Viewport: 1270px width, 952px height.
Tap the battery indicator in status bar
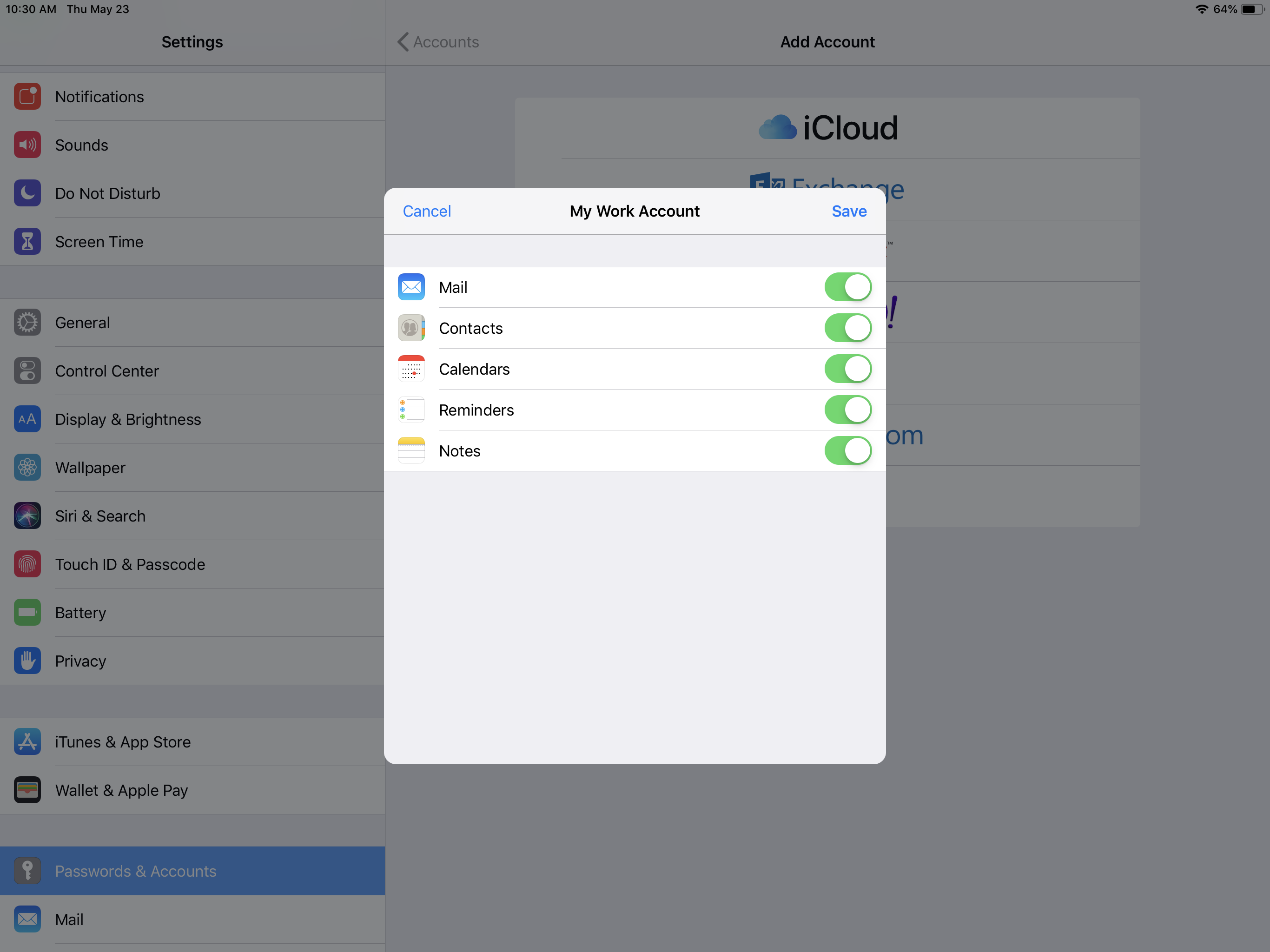tap(1251, 9)
